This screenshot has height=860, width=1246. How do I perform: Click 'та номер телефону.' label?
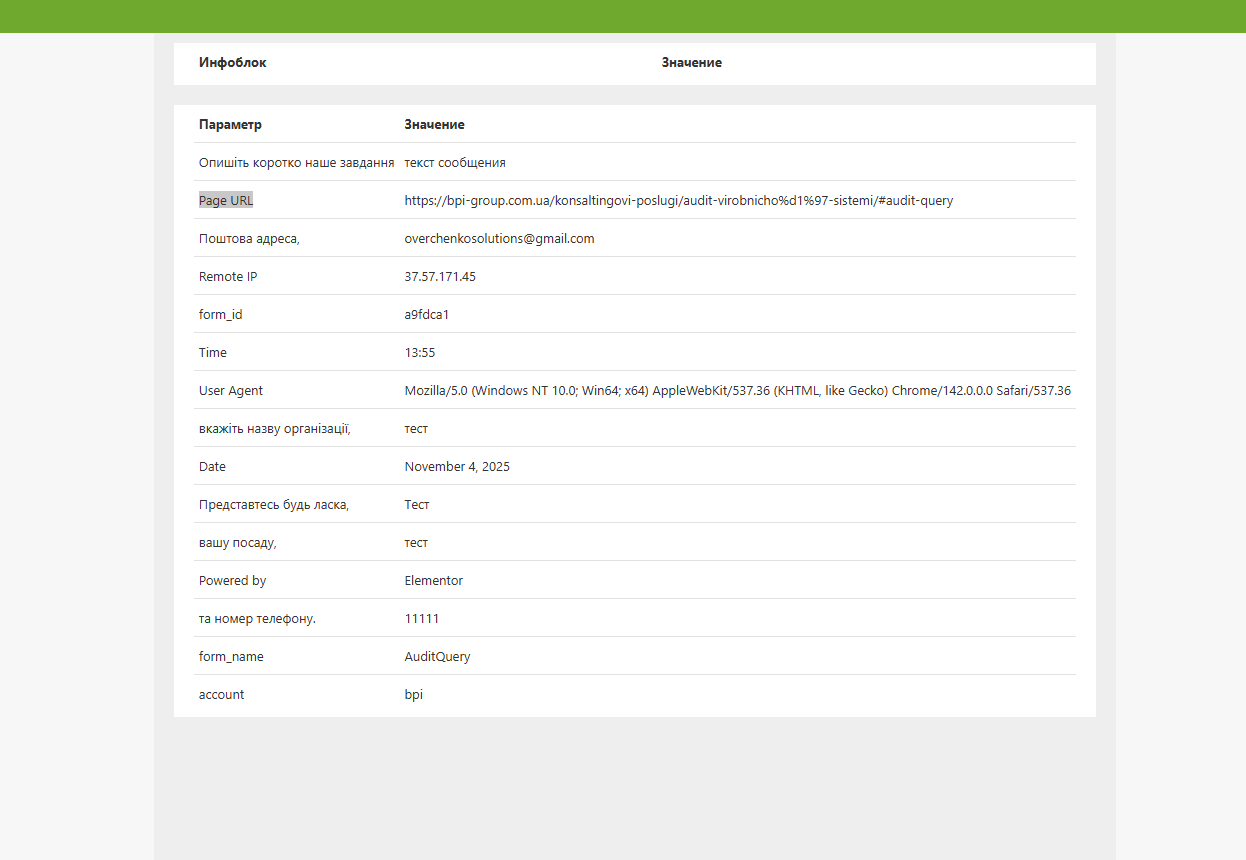(257, 619)
